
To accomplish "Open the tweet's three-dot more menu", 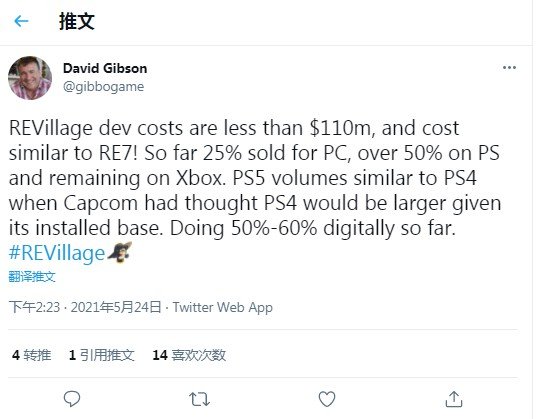I will [x=509, y=67].
